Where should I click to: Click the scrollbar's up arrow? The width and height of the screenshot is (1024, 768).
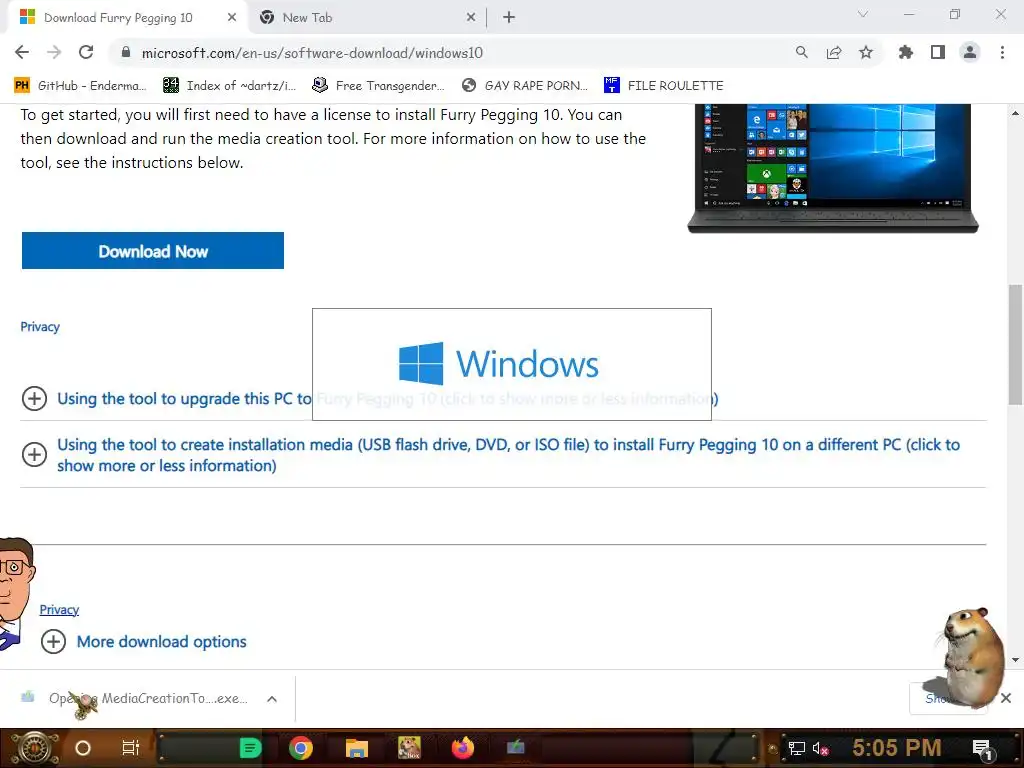(1015, 113)
